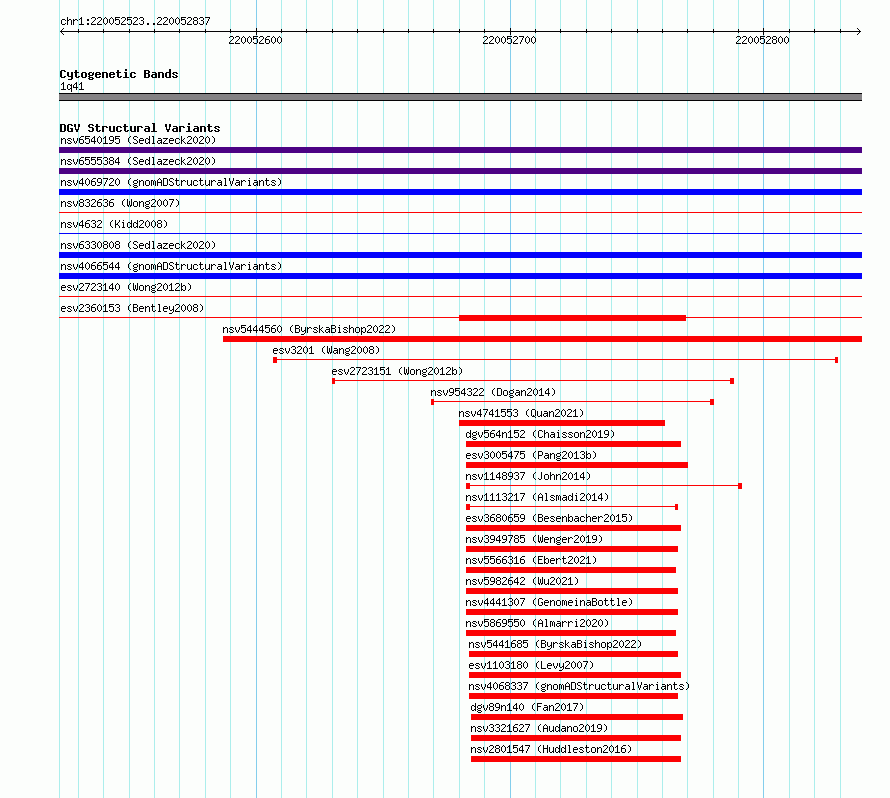Screen dimensions: 890x798
Task: Click the thin red line under esv3201
Action: pyautogui.click(x=556, y=360)
